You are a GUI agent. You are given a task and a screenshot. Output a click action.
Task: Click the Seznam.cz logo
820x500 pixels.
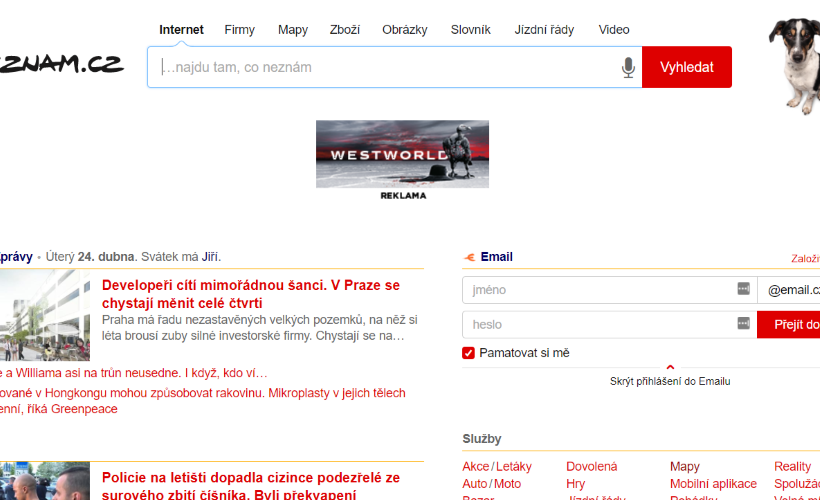[x=60, y=64]
